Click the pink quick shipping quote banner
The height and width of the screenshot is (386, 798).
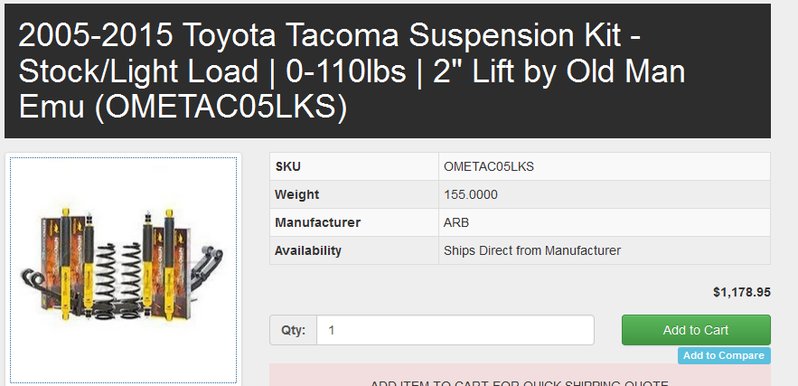pos(520,375)
